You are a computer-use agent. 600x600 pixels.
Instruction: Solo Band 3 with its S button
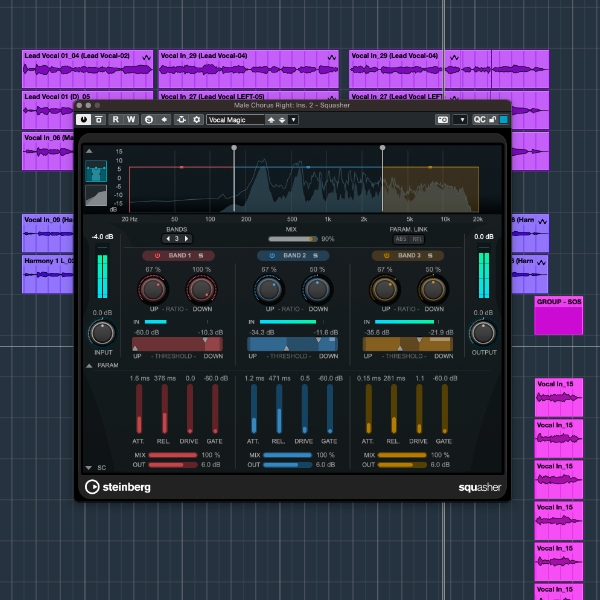(430, 256)
